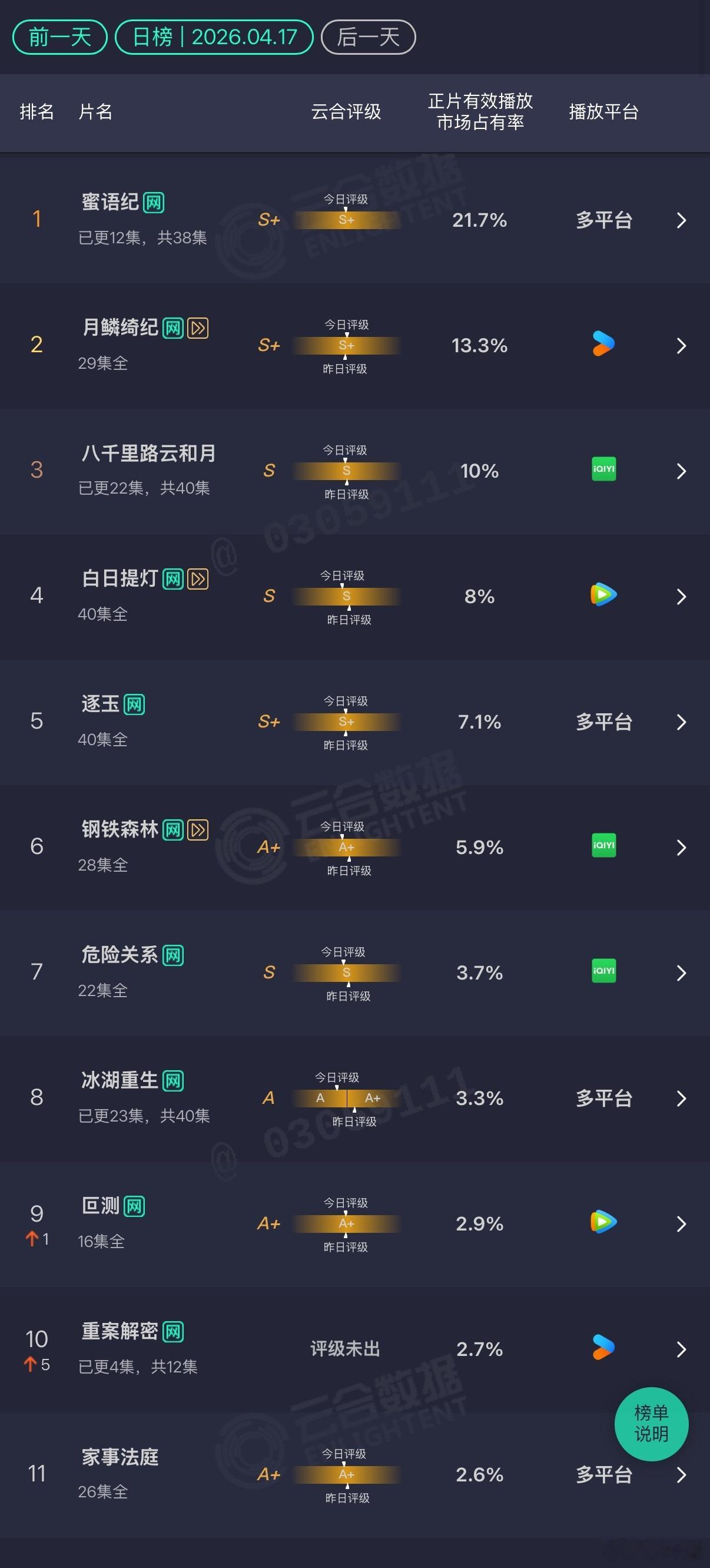Switch to 后一天 next day
Image resolution: width=710 pixels, height=1568 pixels.
click(x=368, y=37)
